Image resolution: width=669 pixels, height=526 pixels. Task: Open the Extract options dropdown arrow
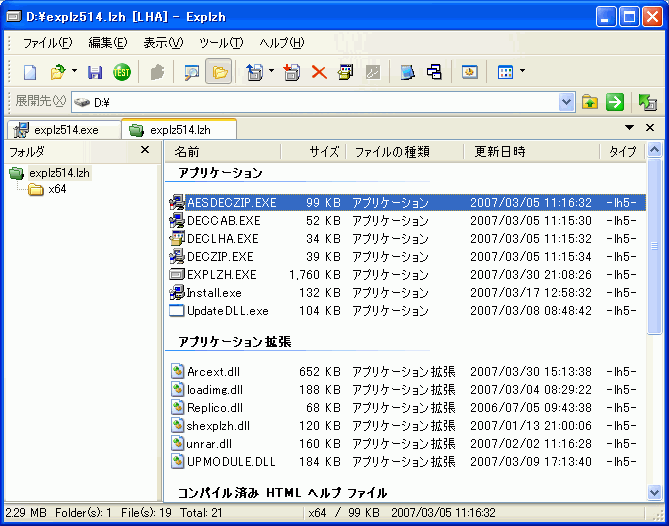tap(271, 71)
